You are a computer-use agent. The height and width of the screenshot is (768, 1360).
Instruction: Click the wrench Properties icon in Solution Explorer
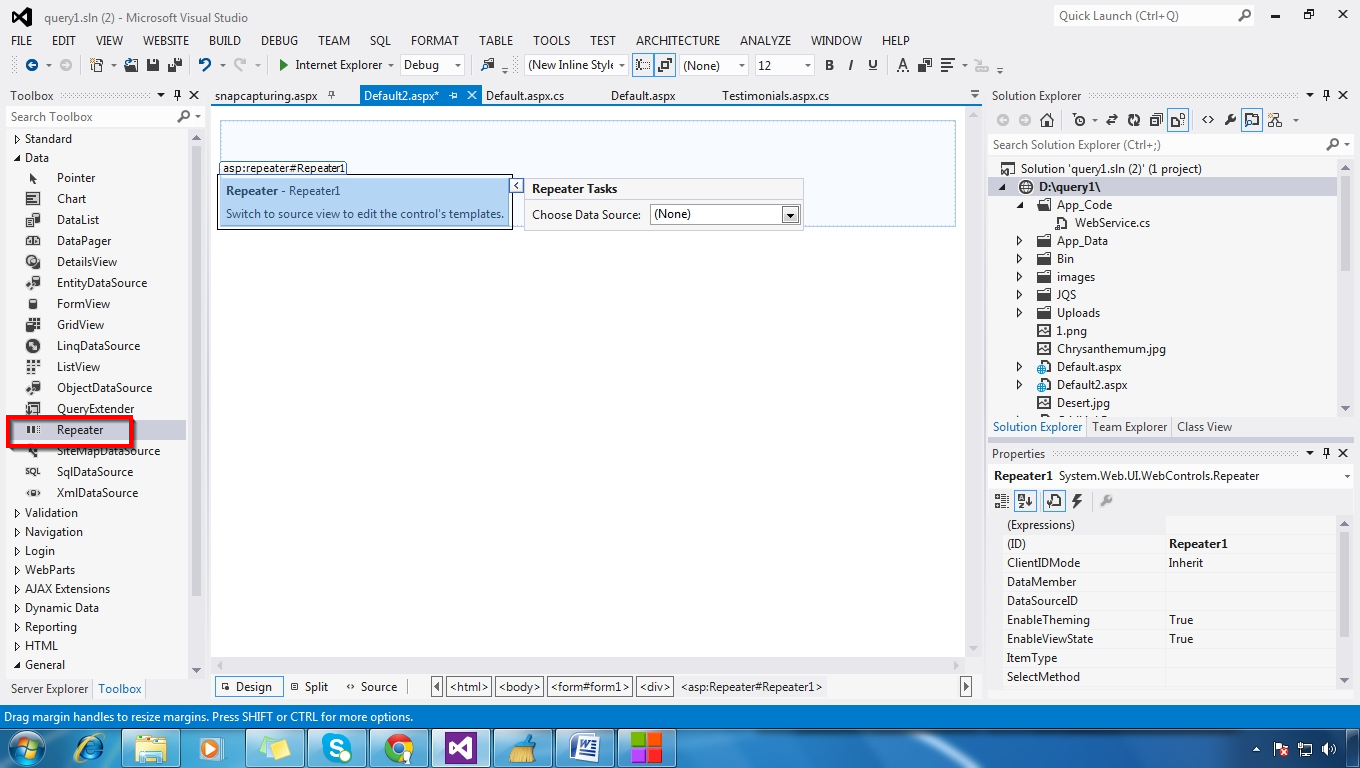click(x=1230, y=120)
